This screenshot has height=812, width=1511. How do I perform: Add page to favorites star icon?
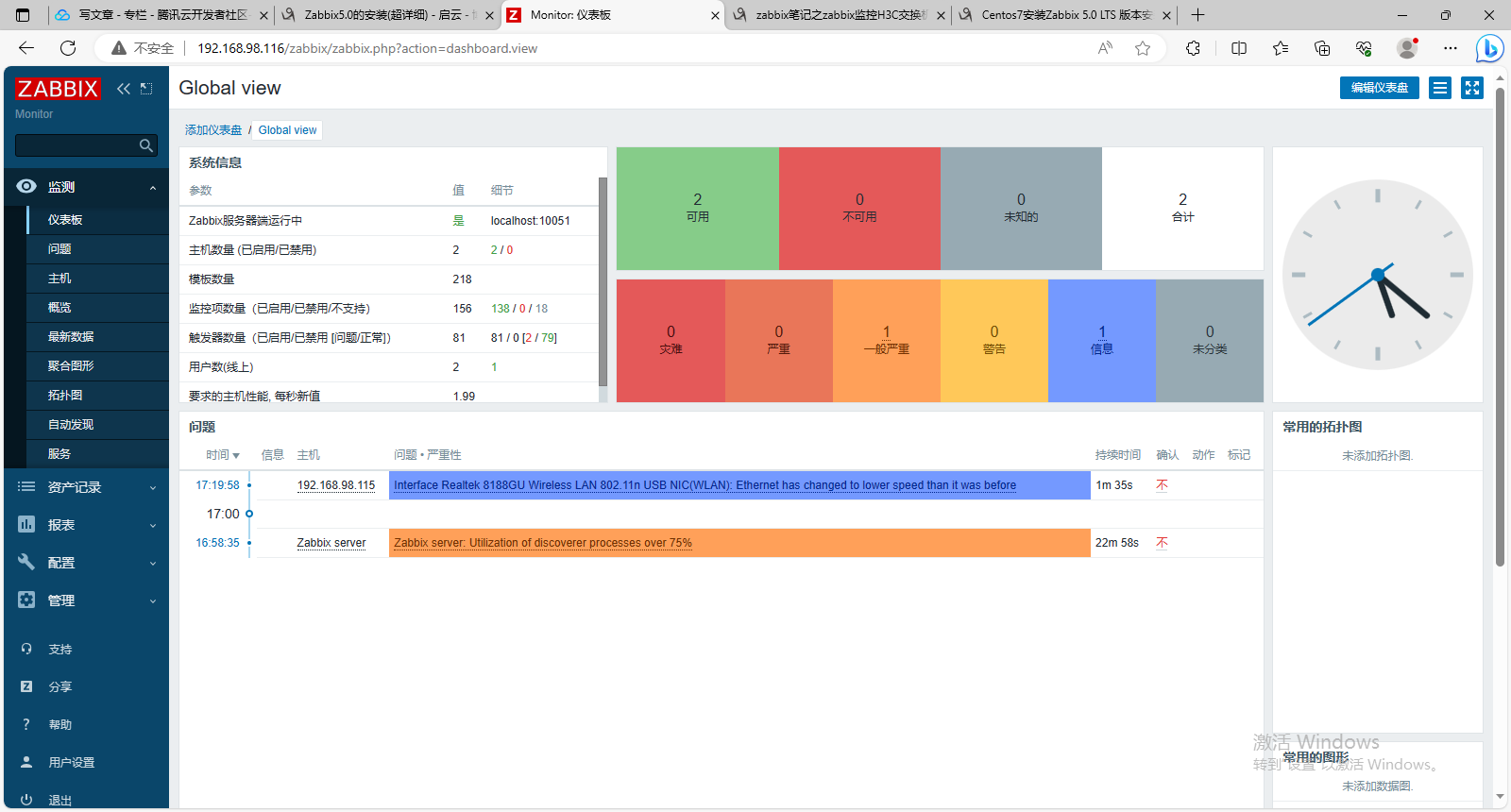tap(1143, 48)
